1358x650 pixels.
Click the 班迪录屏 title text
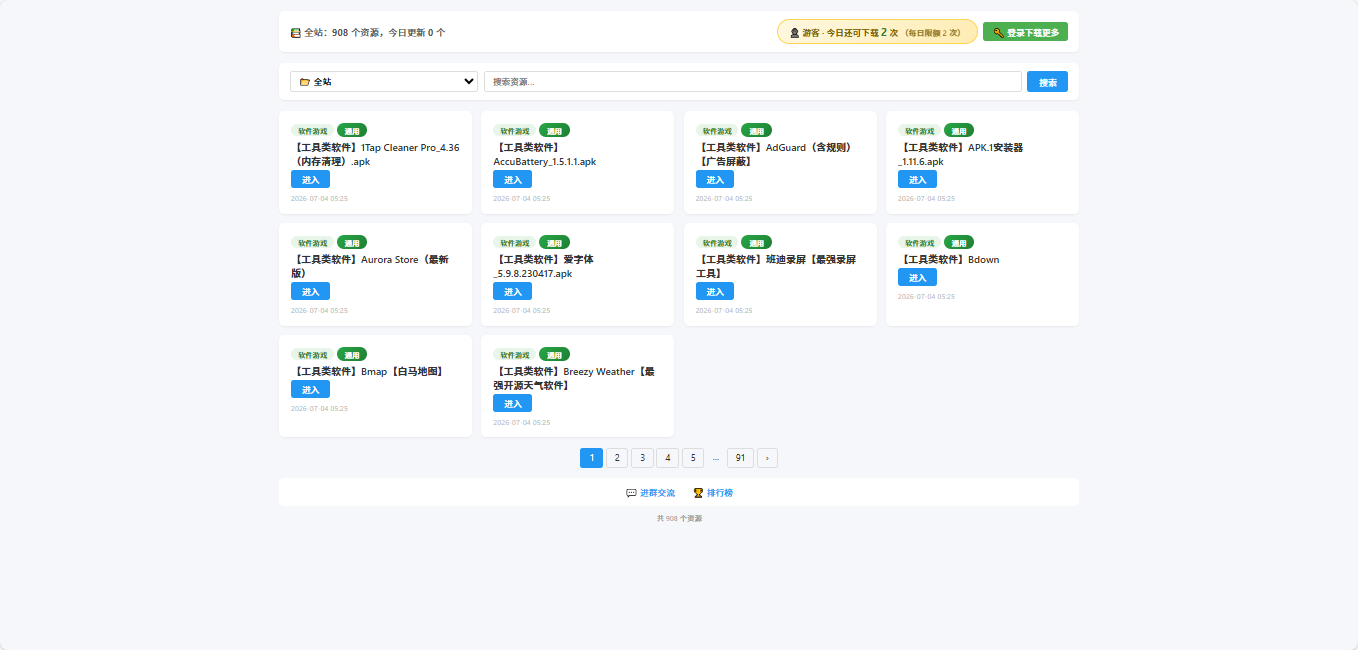point(776,266)
